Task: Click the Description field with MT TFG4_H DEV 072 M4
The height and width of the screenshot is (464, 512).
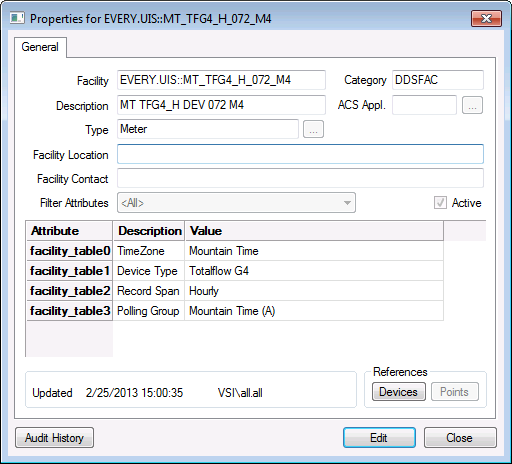Action: click(221, 105)
